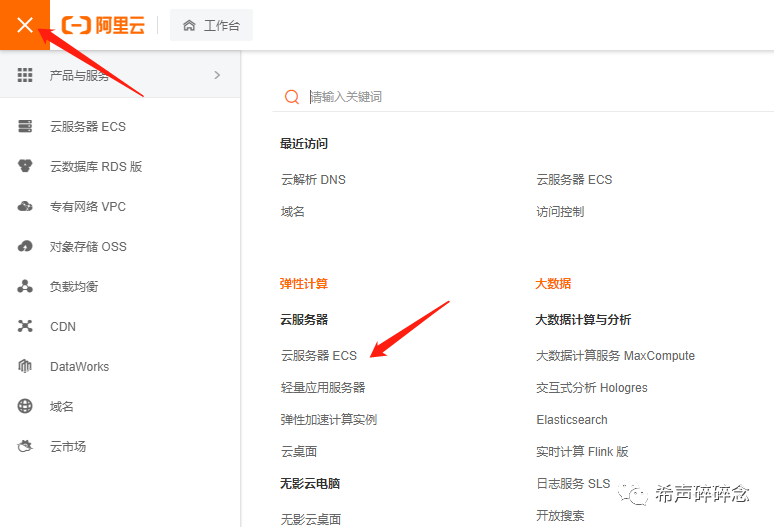Click the 云数据库 RDS 版 sidebar icon
This screenshot has height=527, width=774.
[x=25, y=166]
